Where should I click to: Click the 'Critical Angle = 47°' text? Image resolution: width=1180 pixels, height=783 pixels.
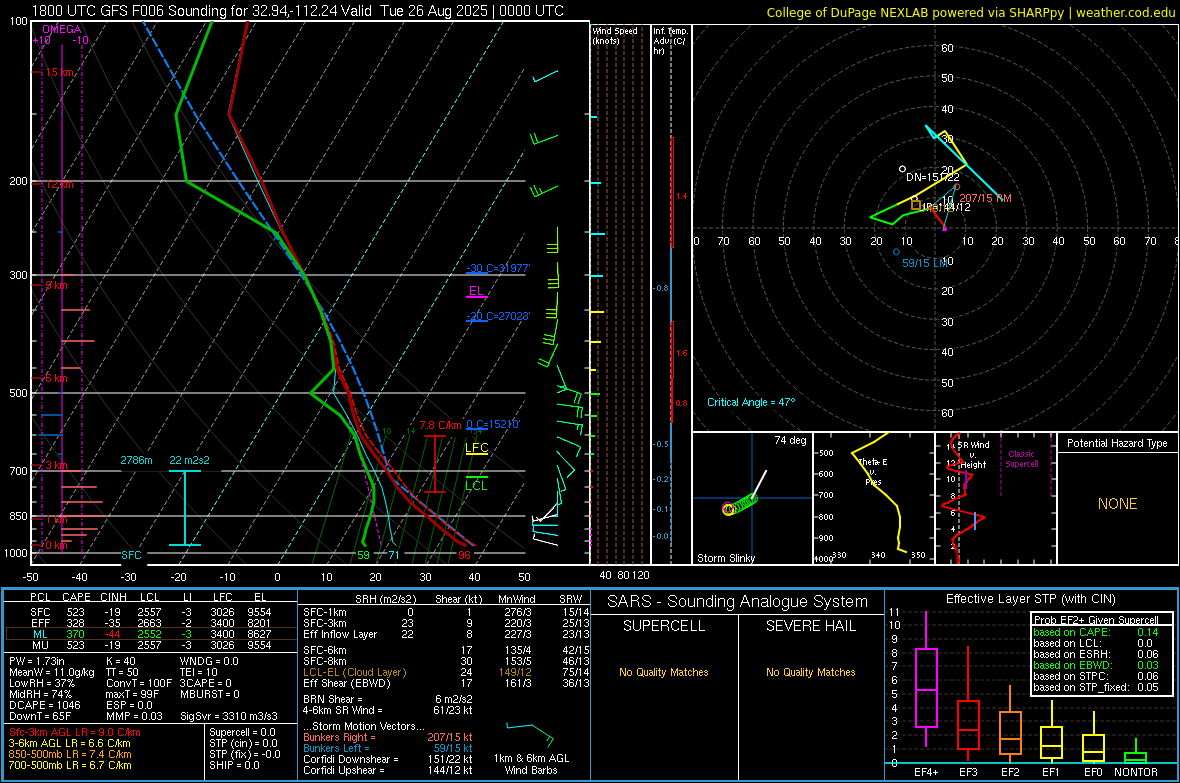click(x=751, y=402)
